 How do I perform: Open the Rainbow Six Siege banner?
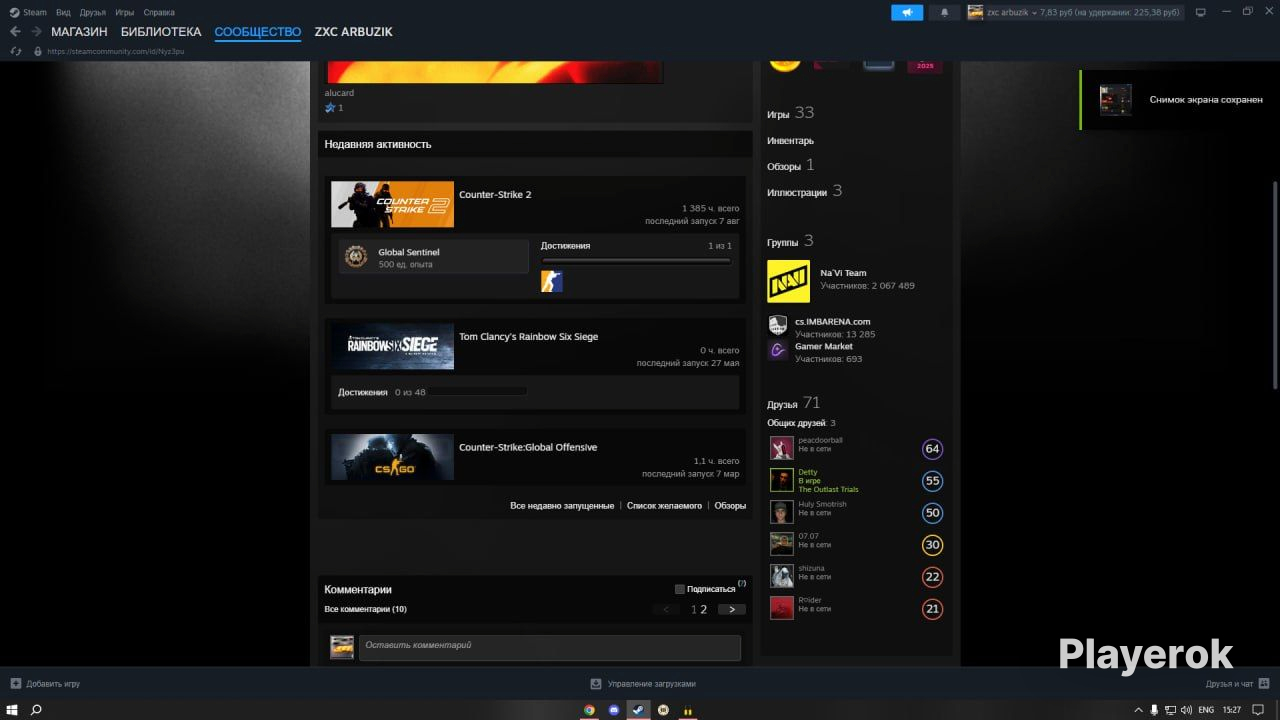(392, 346)
